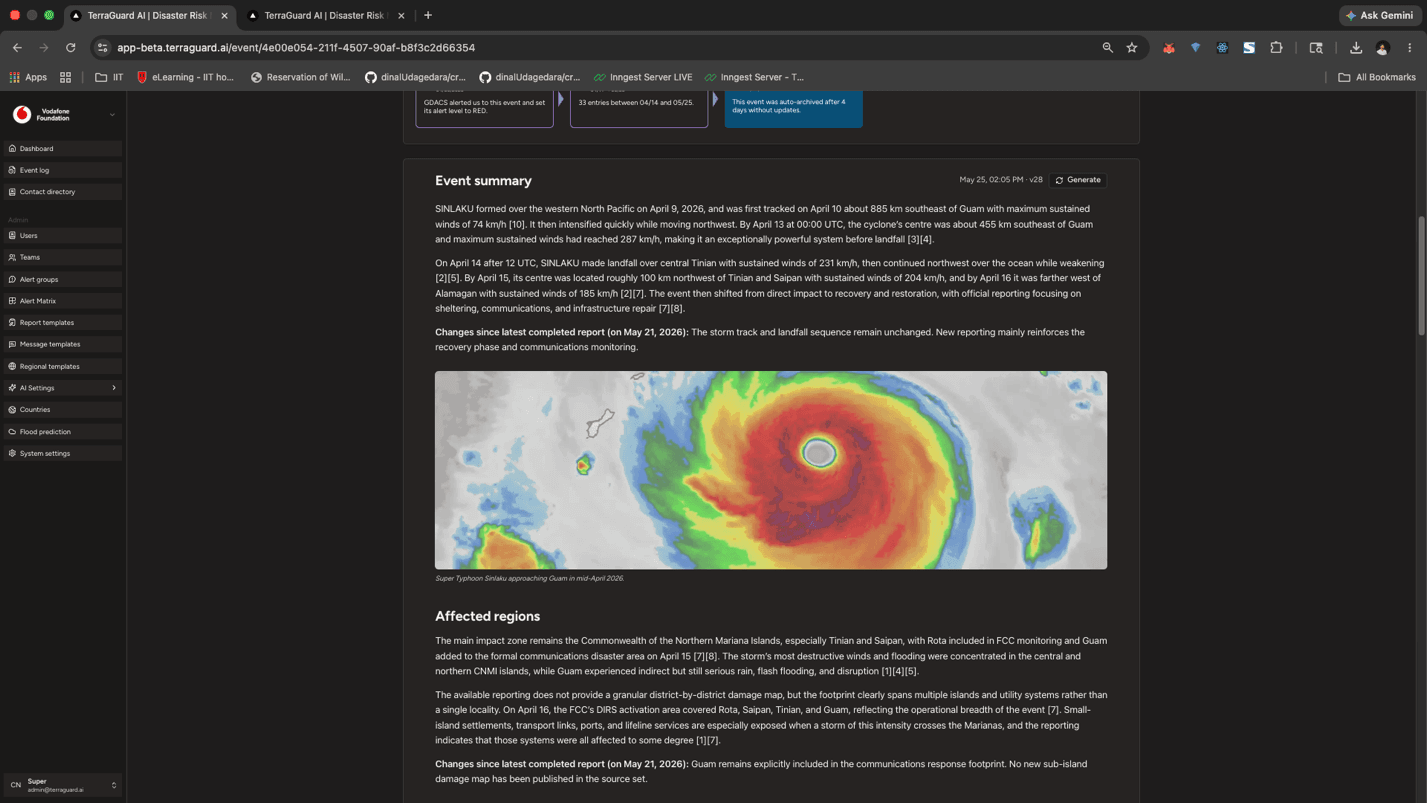
Task: Click the System settings gear icon
Action: (x=12, y=453)
